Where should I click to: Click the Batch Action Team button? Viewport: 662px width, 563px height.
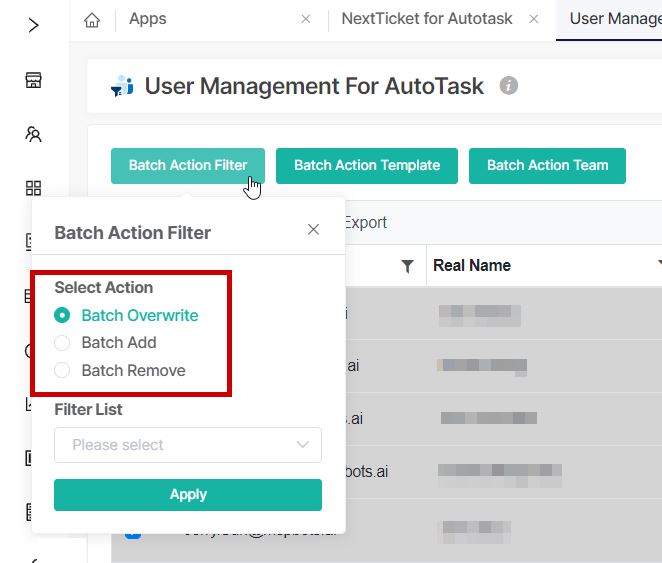point(547,165)
